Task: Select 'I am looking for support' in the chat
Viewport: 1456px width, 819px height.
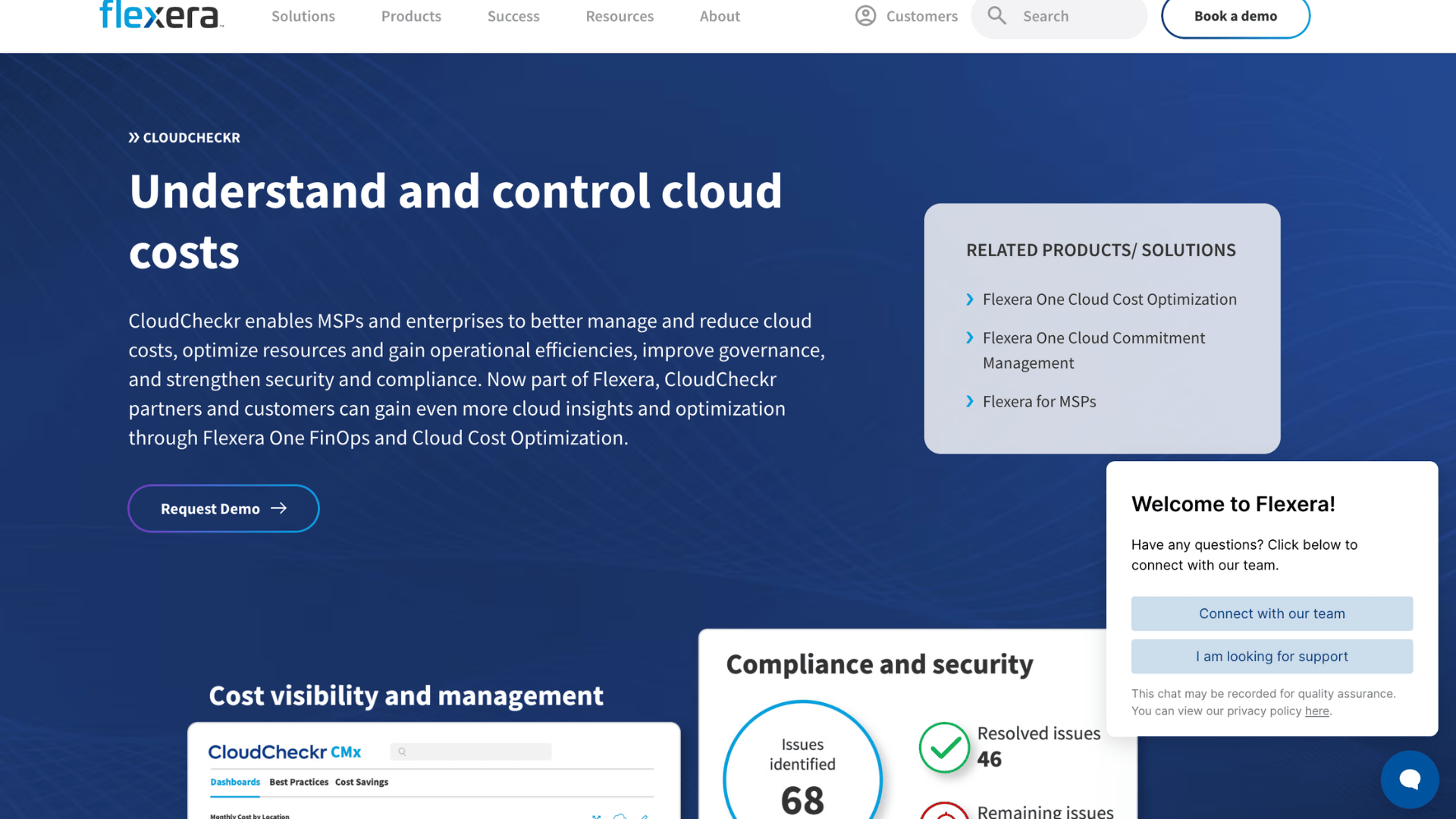Action: 1271,656
